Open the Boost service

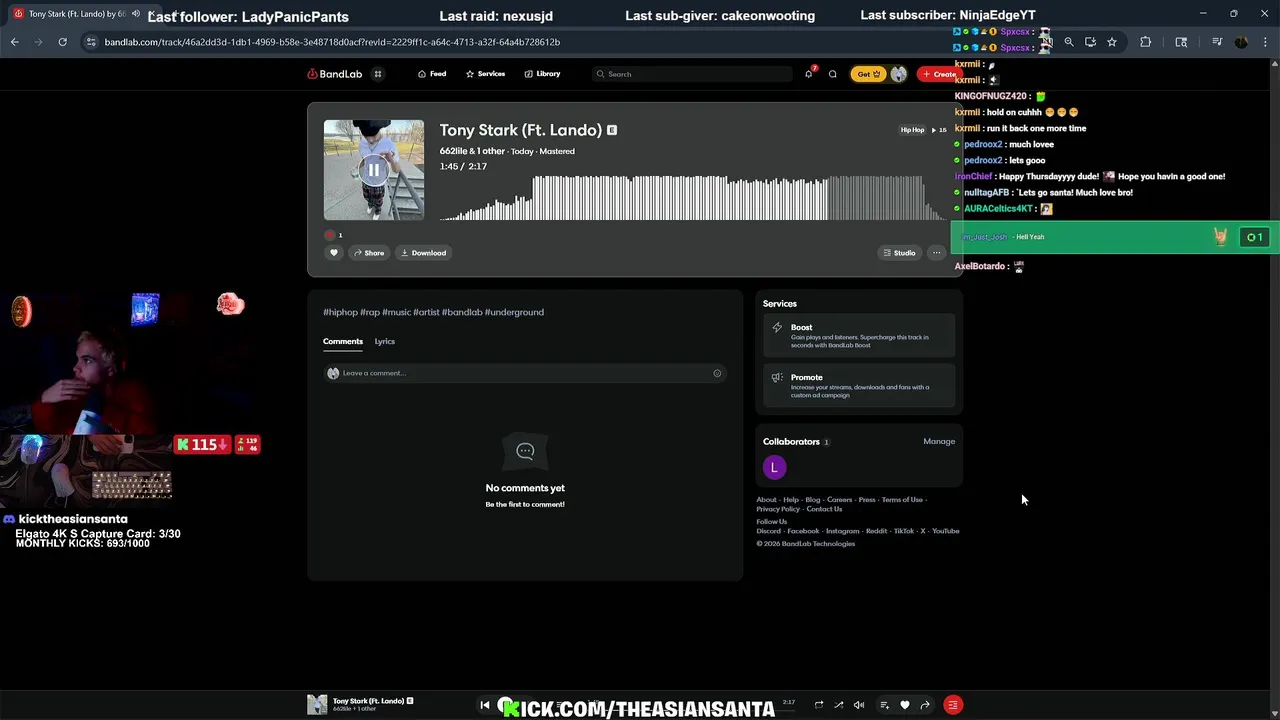click(x=859, y=336)
